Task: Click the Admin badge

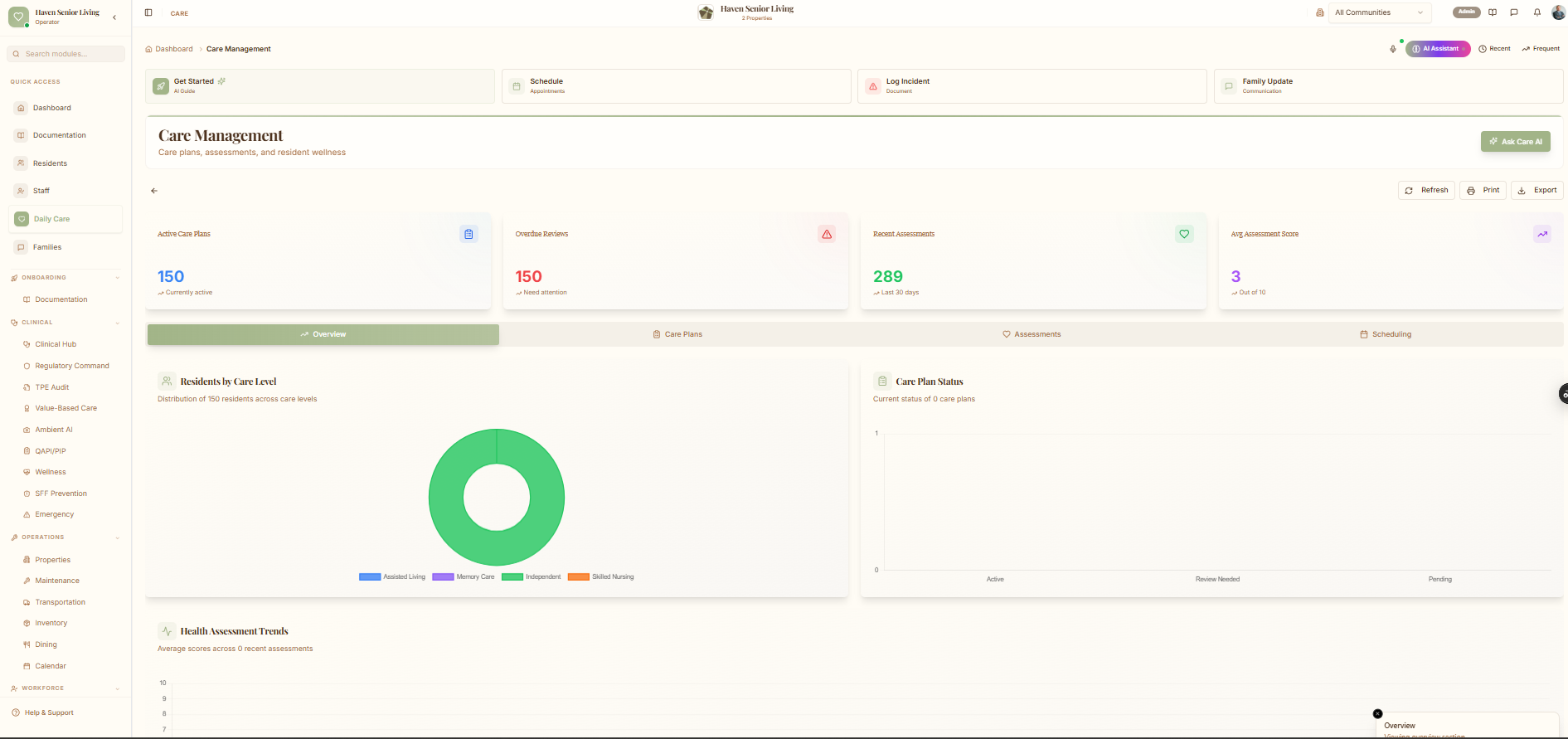Action: (x=1467, y=12)
